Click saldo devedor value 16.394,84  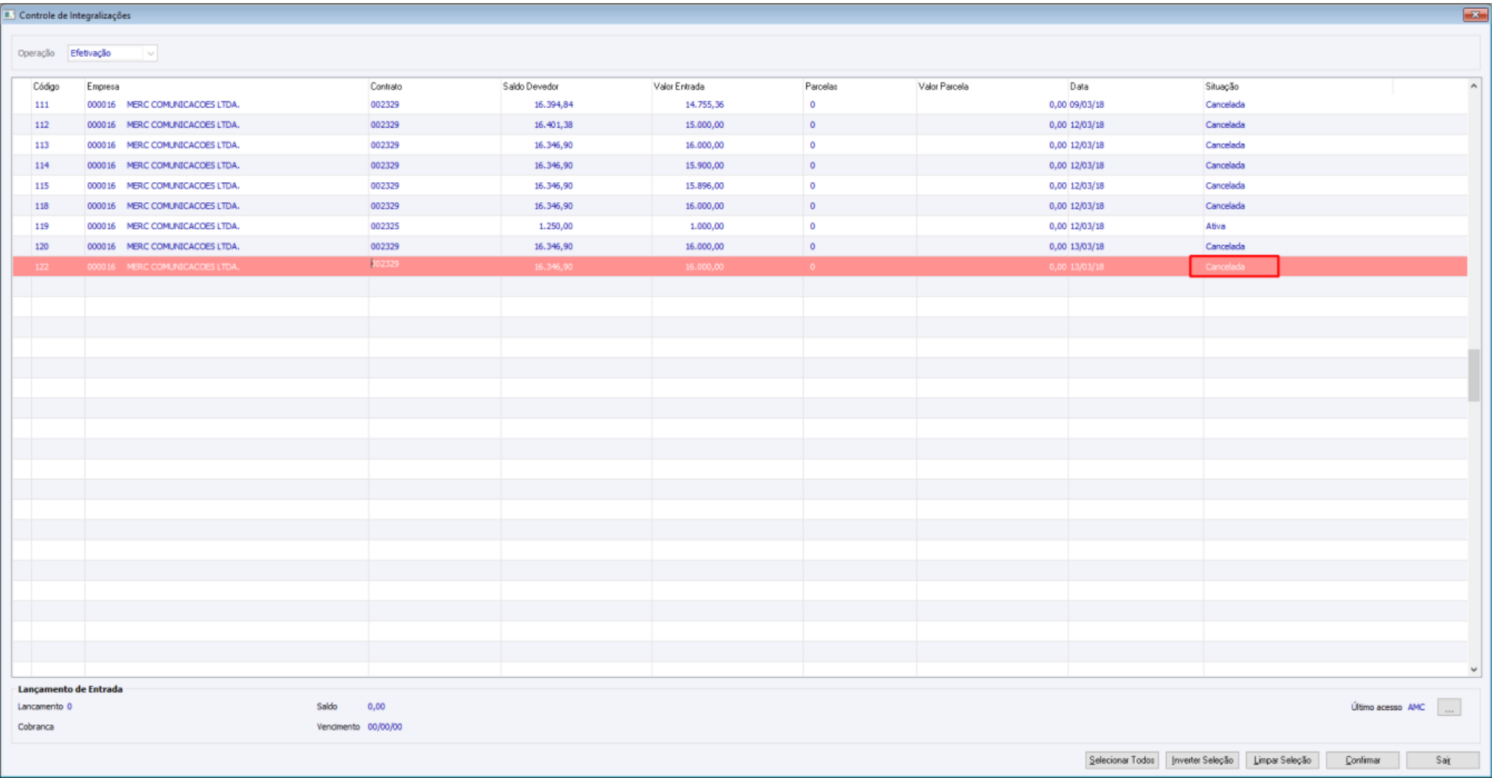[x=553, y=104]
